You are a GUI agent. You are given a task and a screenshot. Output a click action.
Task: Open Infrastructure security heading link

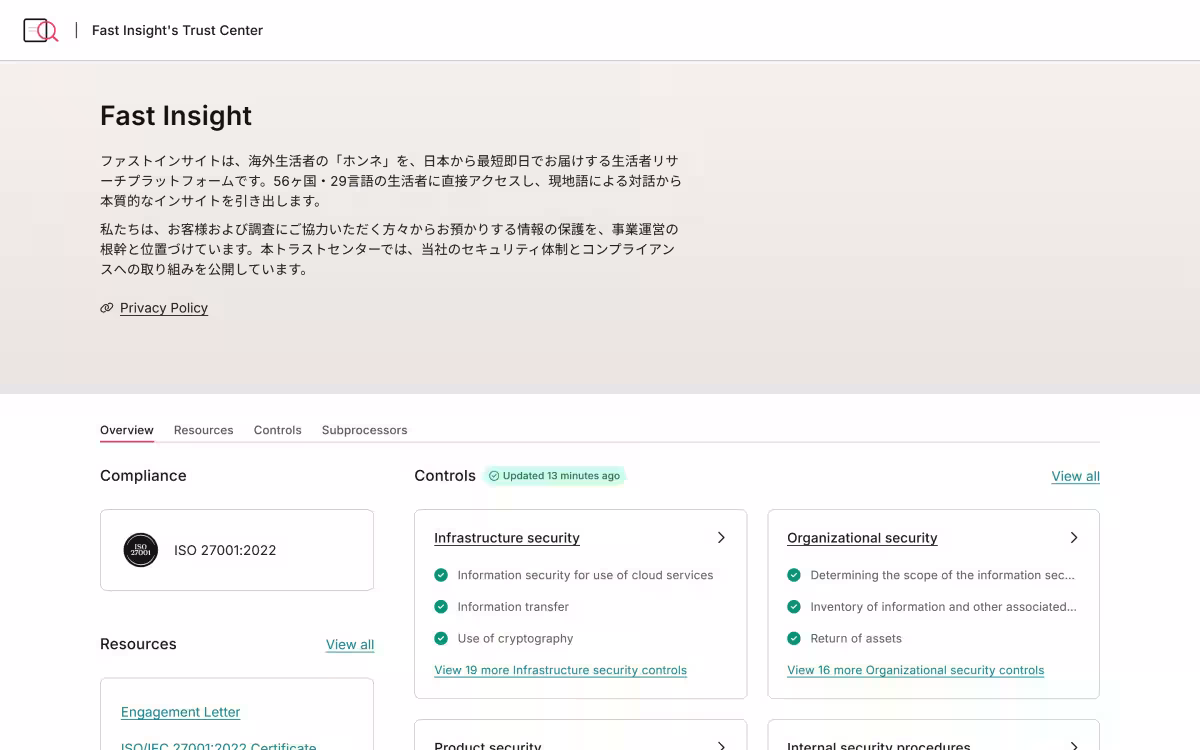pyautogui.click(x=507, y=538)
